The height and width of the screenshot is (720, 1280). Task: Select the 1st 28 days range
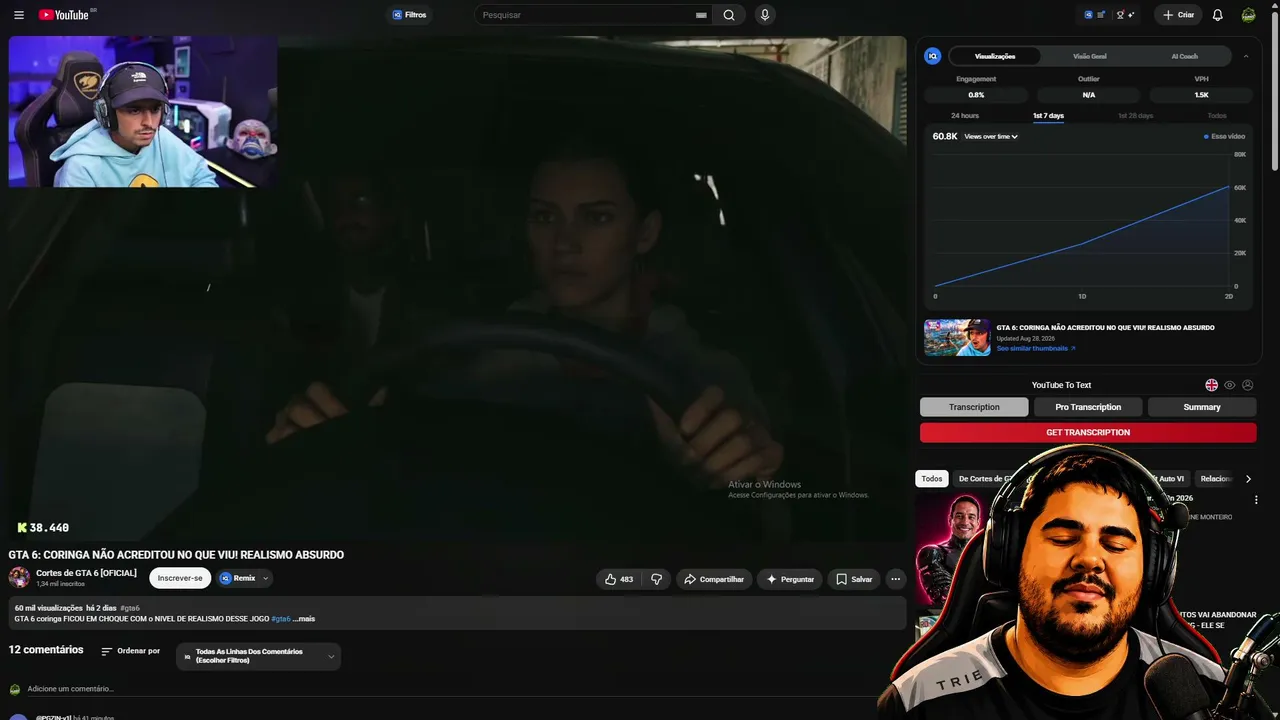[x=1135, y=116]
